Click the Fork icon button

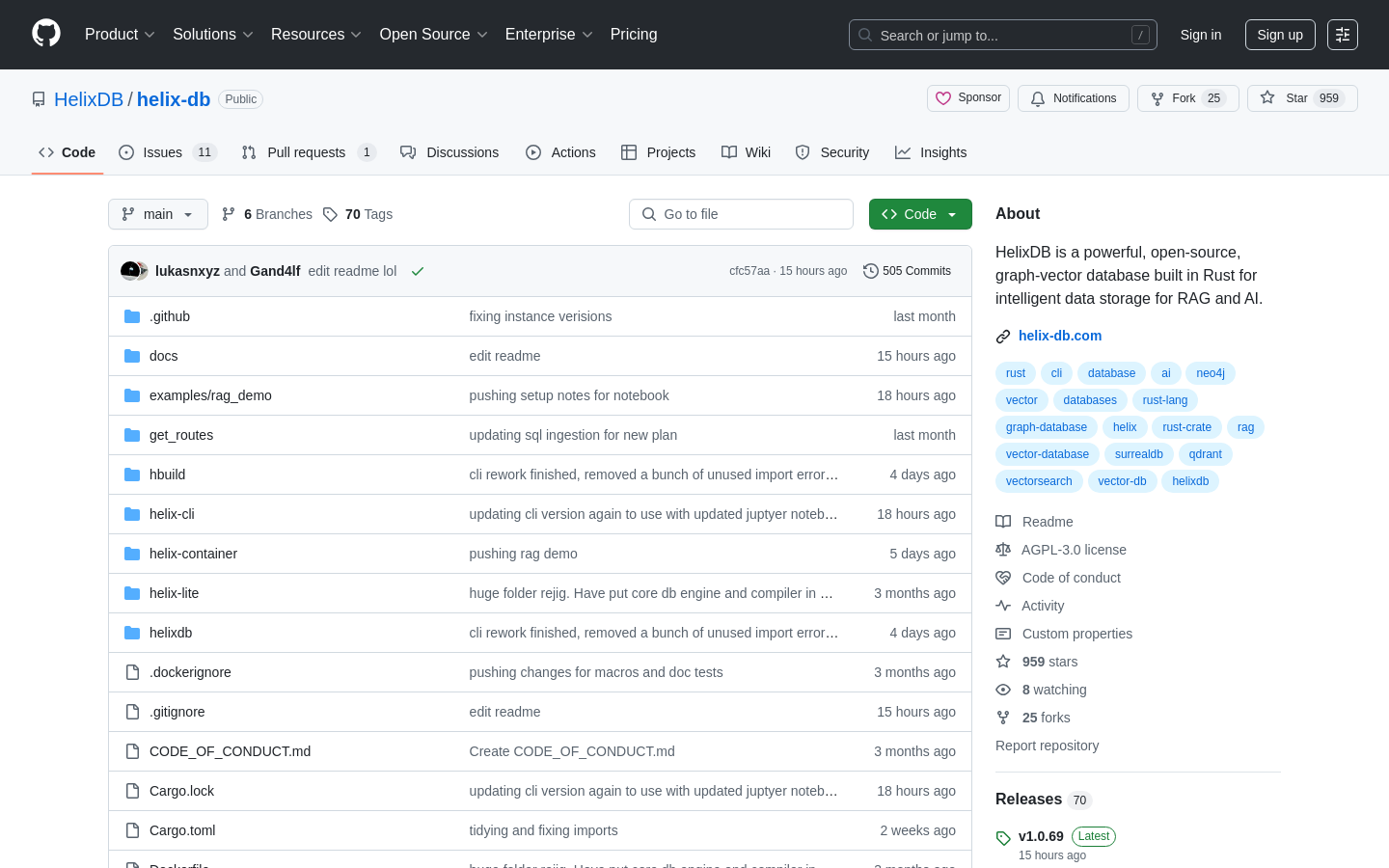pos(1157,98)
